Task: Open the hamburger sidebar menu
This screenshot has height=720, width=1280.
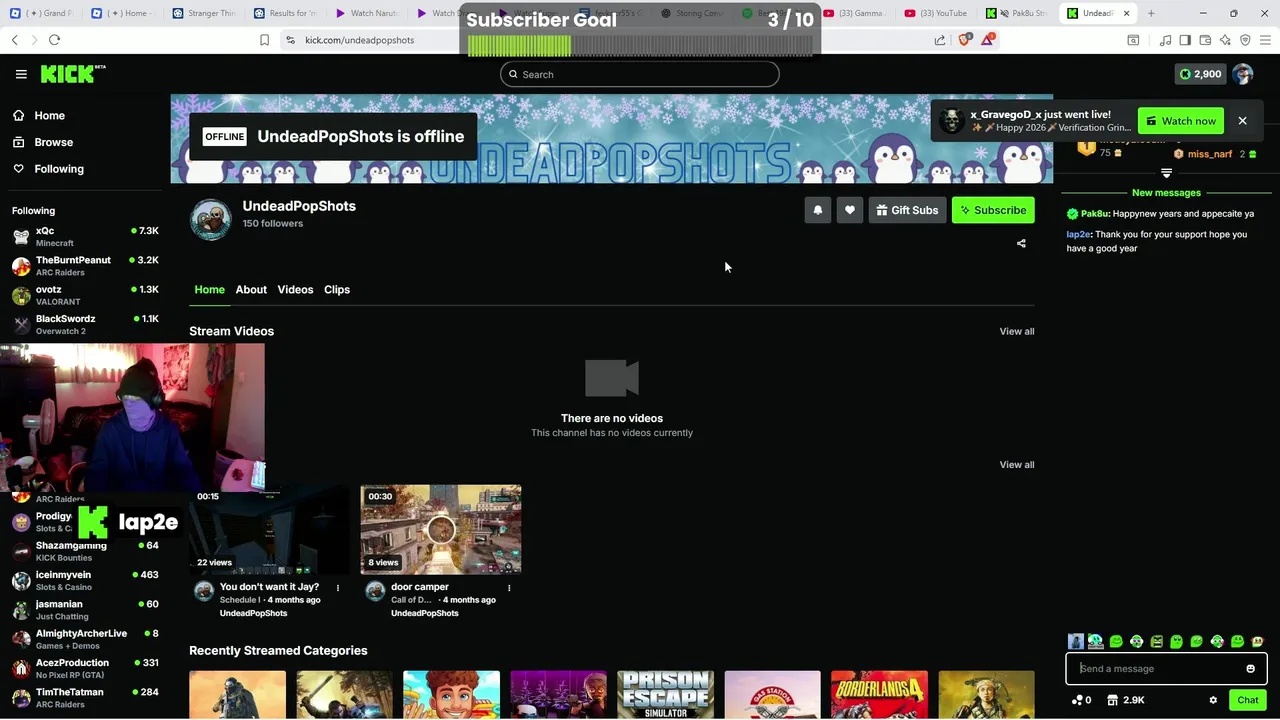Action: [x=21, y=74]
